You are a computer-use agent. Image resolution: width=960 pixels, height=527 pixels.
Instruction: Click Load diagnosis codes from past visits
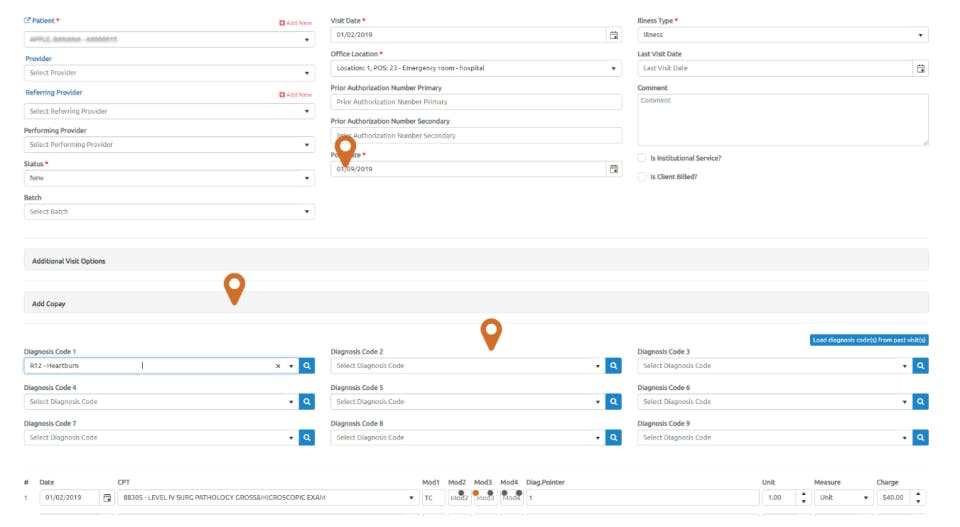(x=869, y=340)
